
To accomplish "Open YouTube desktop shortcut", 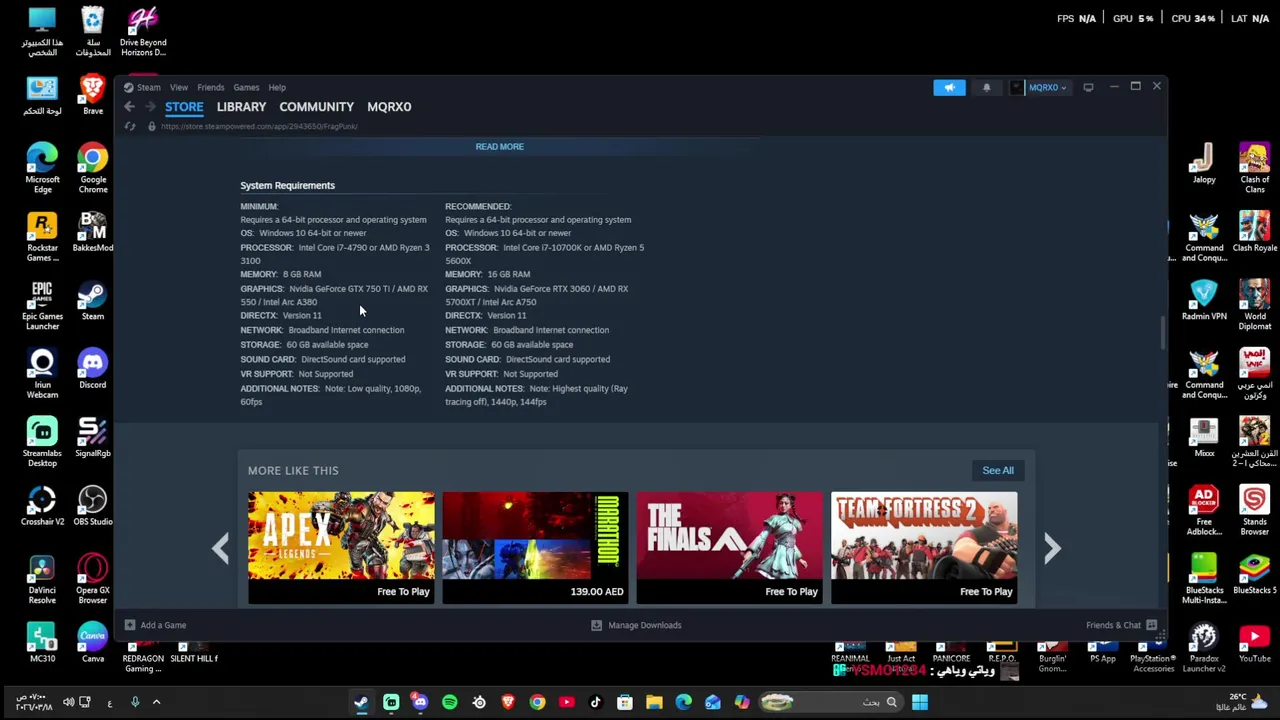I will point(1254,643).
